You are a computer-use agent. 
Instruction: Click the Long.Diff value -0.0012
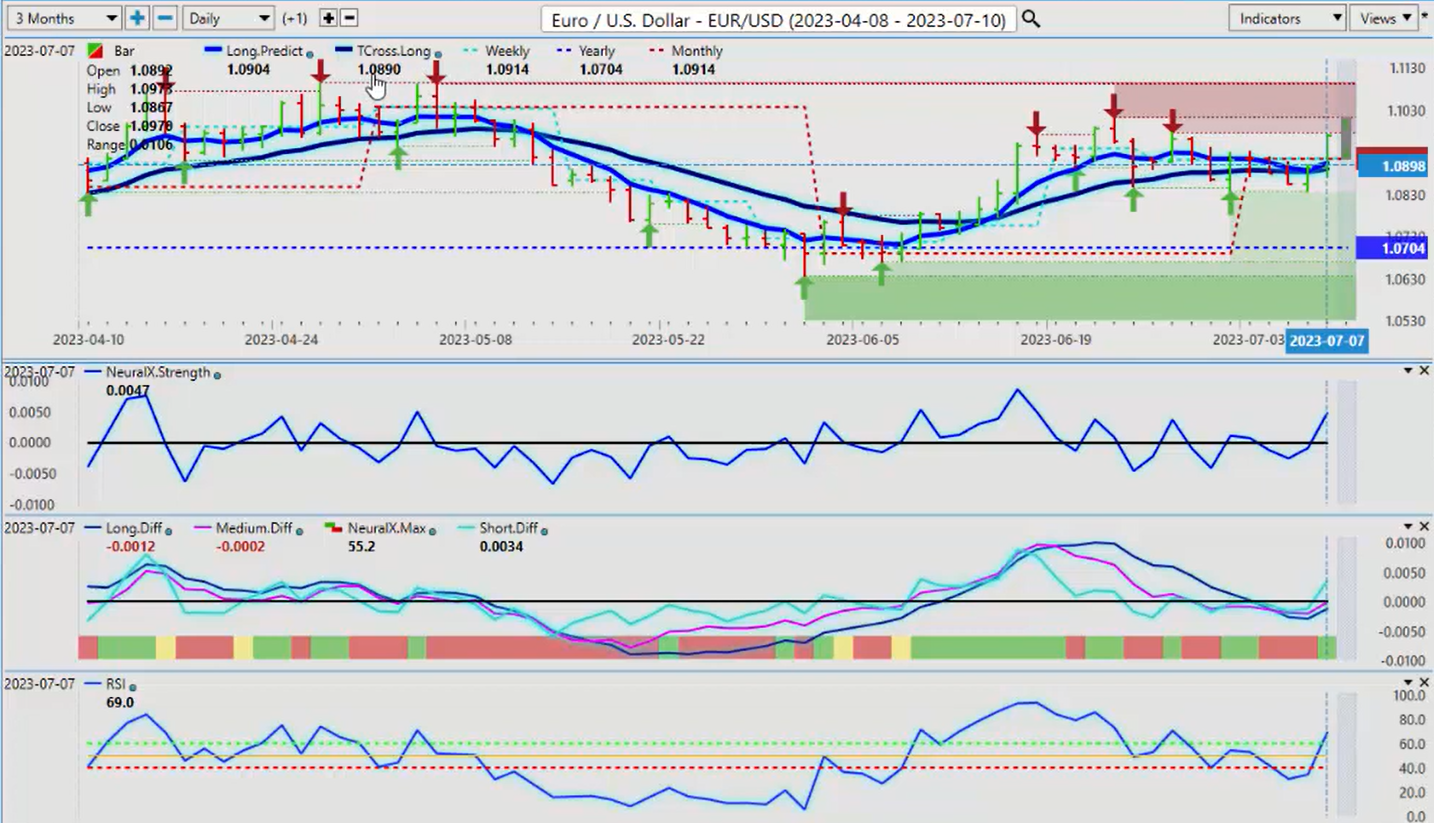[130, 547]
